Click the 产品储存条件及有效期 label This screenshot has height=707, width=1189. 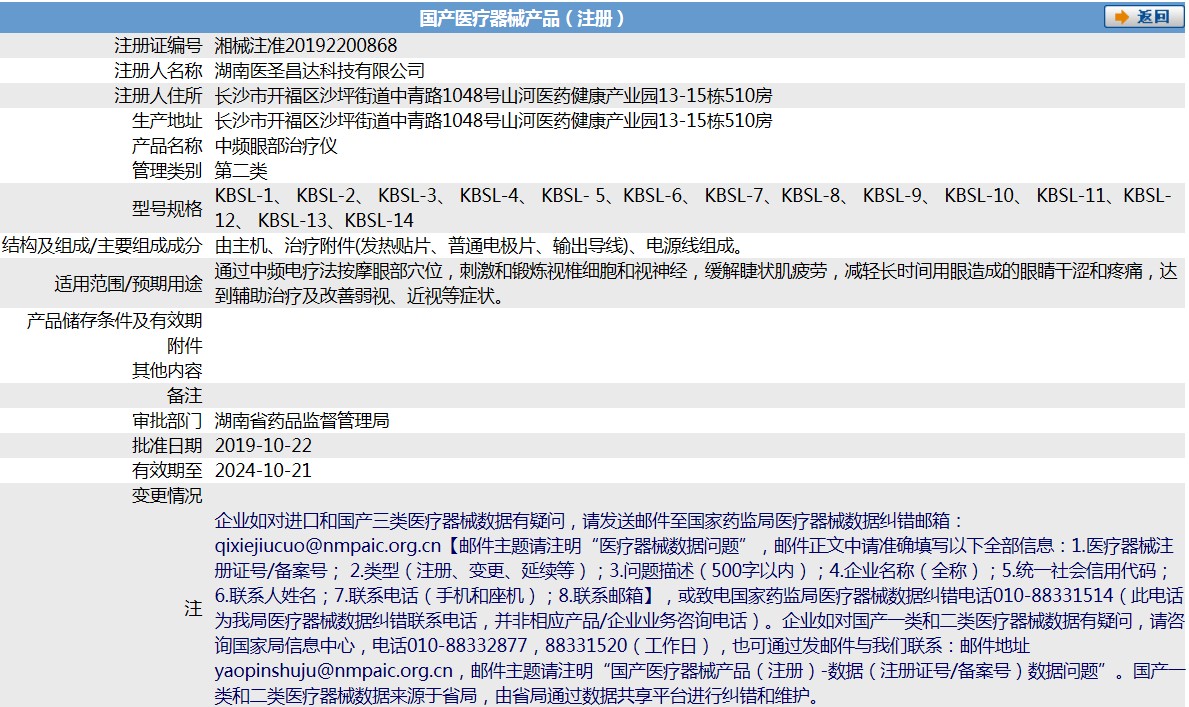[x=115, y=321]
